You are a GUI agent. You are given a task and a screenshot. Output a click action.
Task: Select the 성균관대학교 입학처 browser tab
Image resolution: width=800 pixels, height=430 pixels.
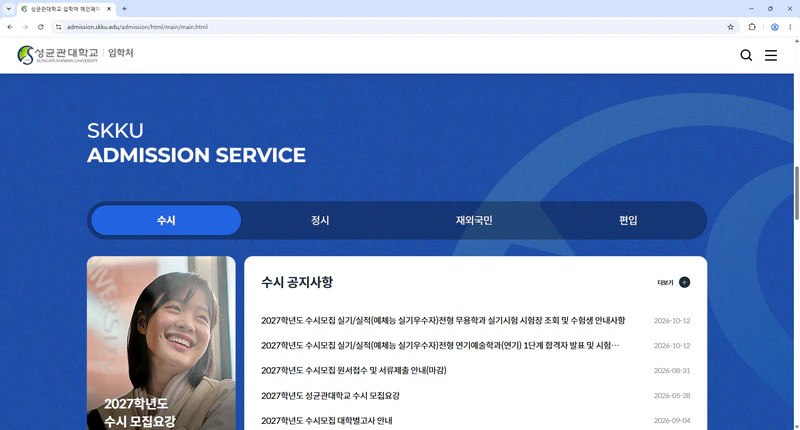click(66, 9)
